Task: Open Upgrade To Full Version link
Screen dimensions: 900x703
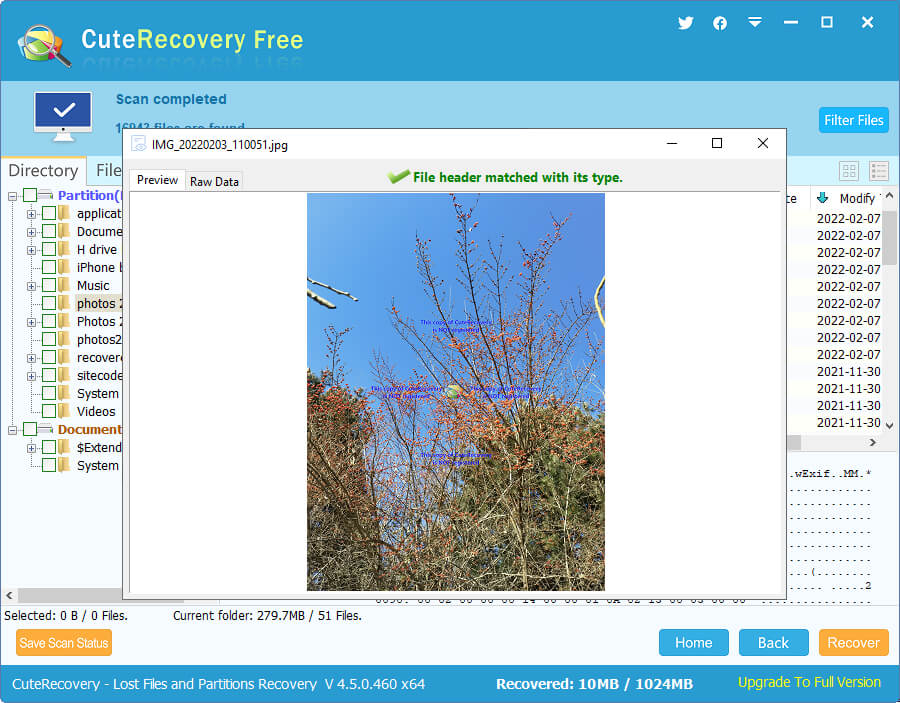Action: pyautogui.click(x=808, y=682)
